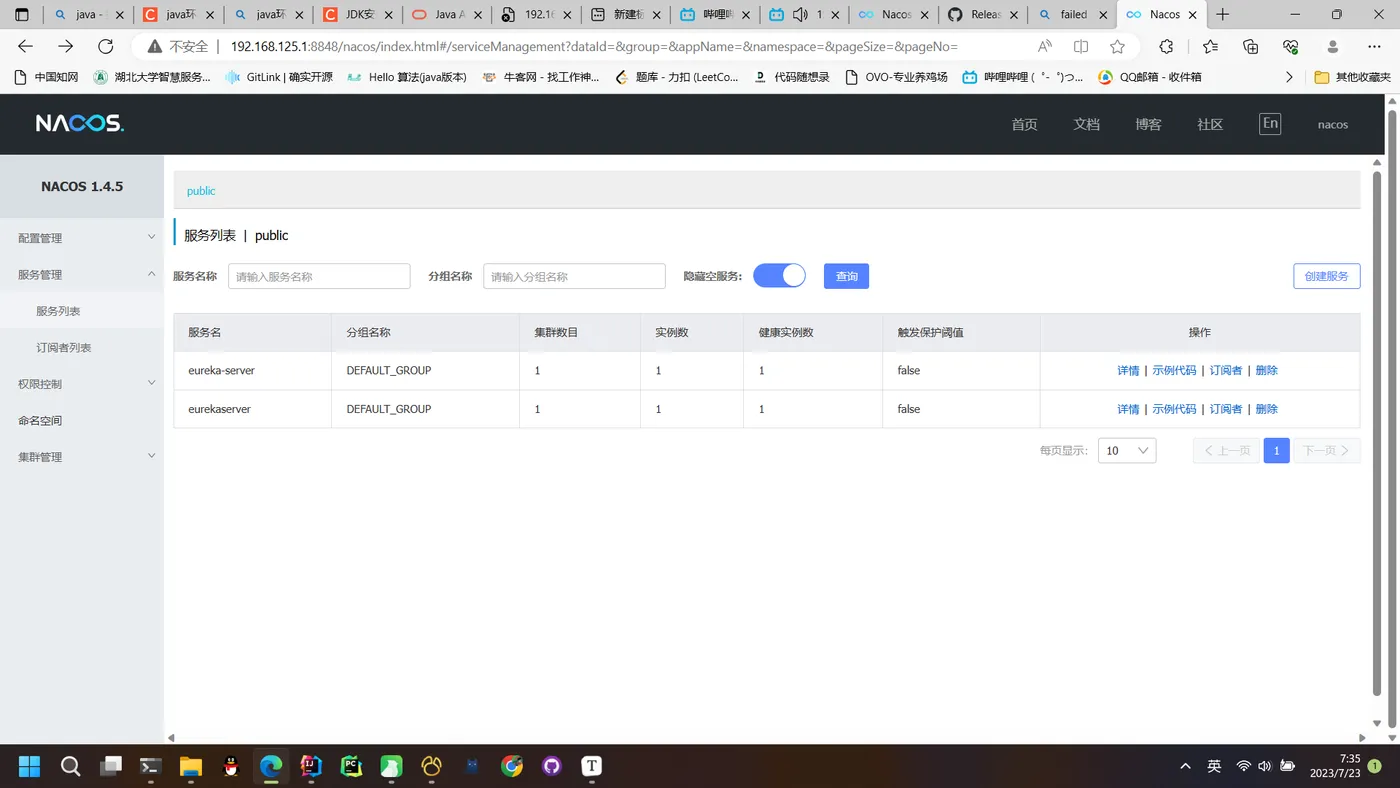Open taskbar search magnifier
Image resolution: width=1400 pixels, height=788 pixels.
(x=70, y=766)
